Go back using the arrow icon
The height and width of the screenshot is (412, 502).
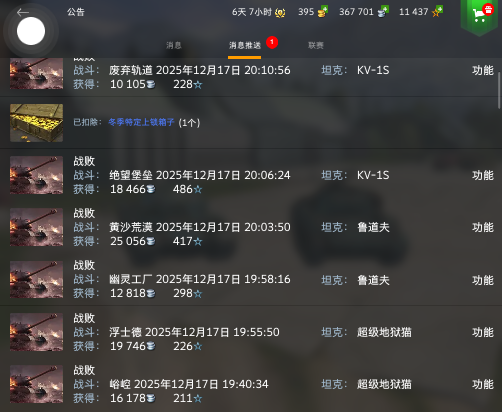click(x=23, y=13)
